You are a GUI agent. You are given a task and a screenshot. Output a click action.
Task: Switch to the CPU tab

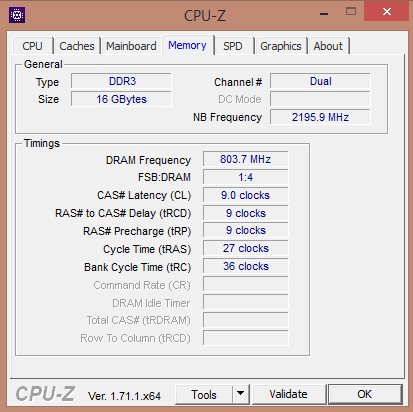tap(33, 46)
